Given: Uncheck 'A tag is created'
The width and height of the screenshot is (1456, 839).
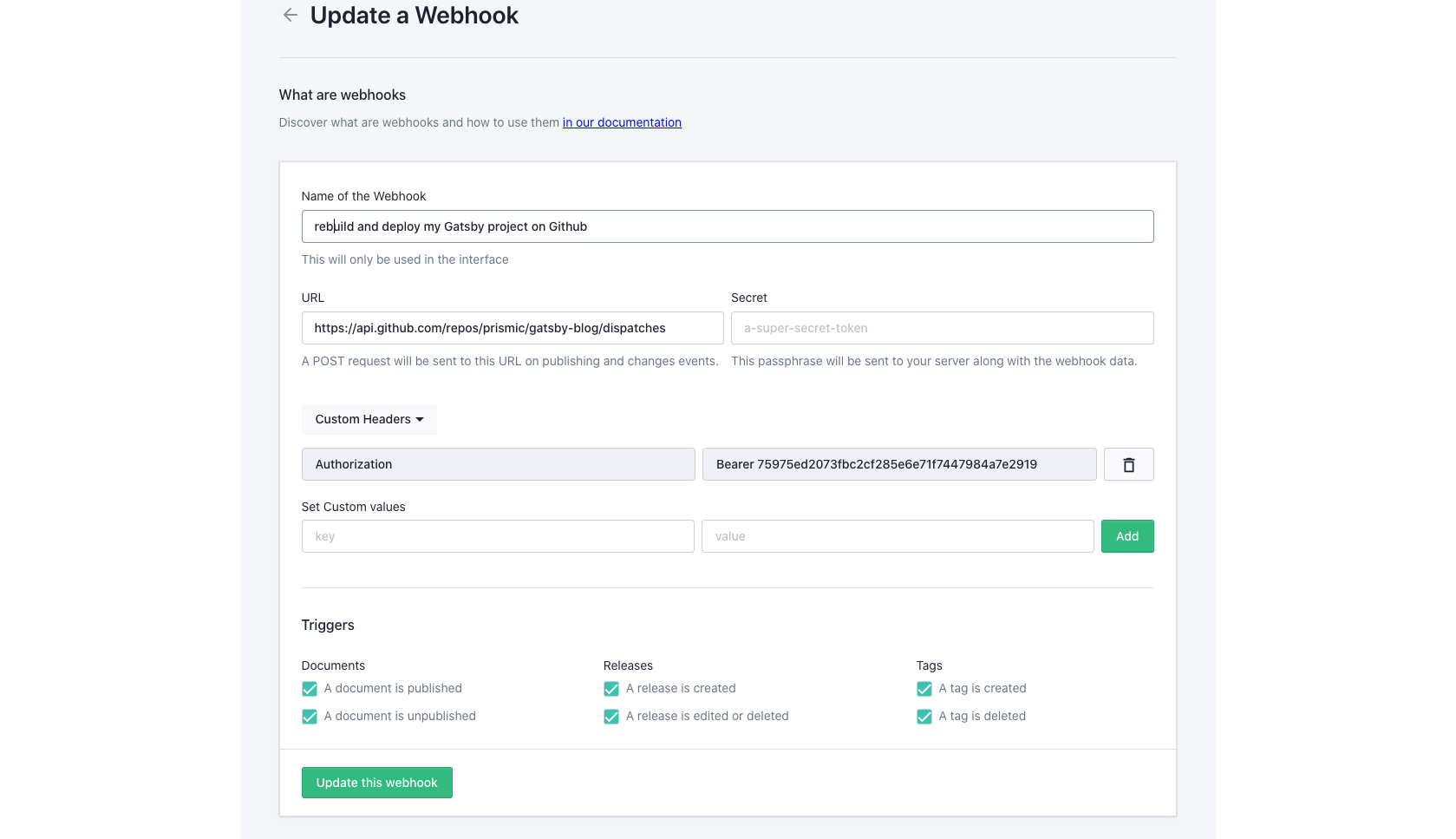Looking at the screenshot, I should [924, 689].
